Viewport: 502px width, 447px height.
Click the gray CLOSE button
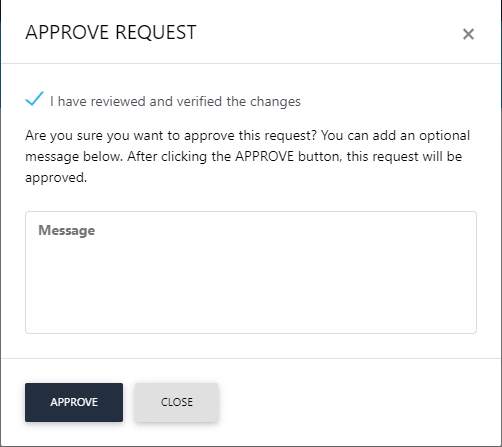pos(177,402)
